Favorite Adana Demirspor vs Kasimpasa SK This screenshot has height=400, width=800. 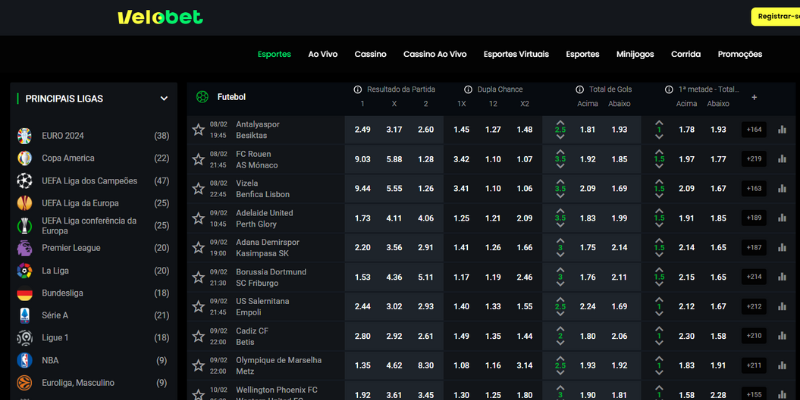(198, 248)
